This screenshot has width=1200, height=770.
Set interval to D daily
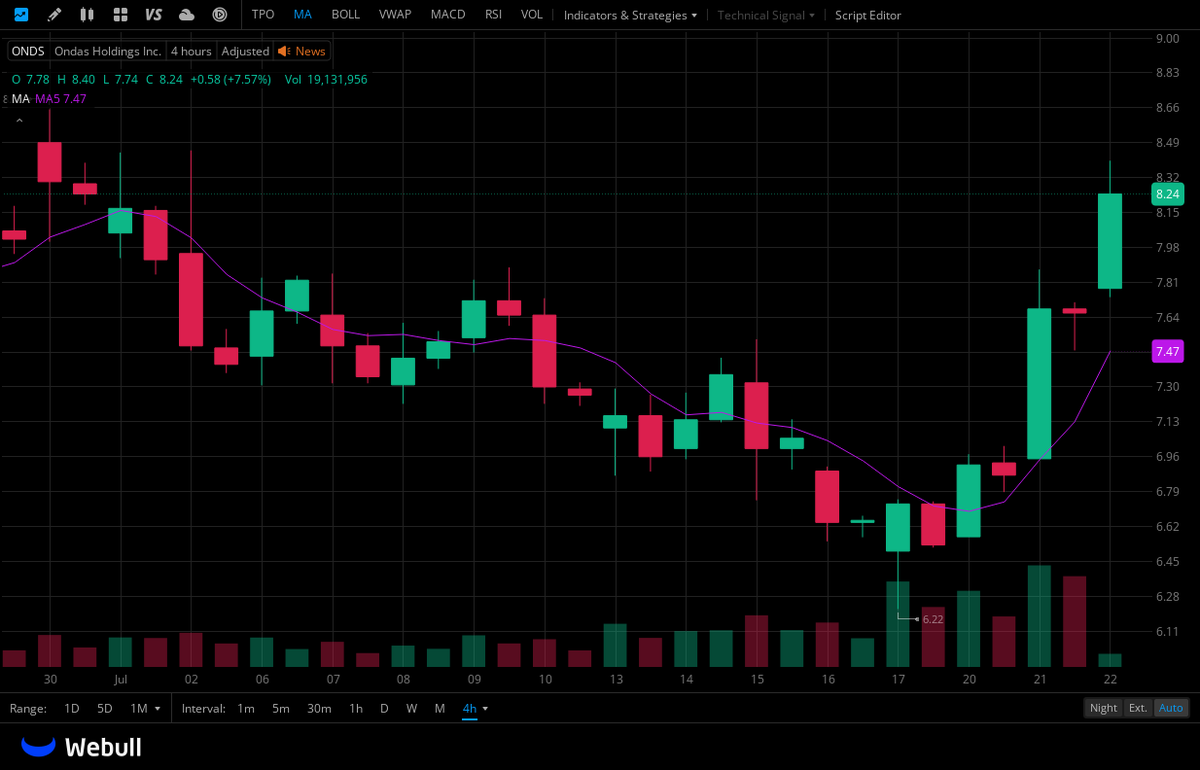(384, 708)
